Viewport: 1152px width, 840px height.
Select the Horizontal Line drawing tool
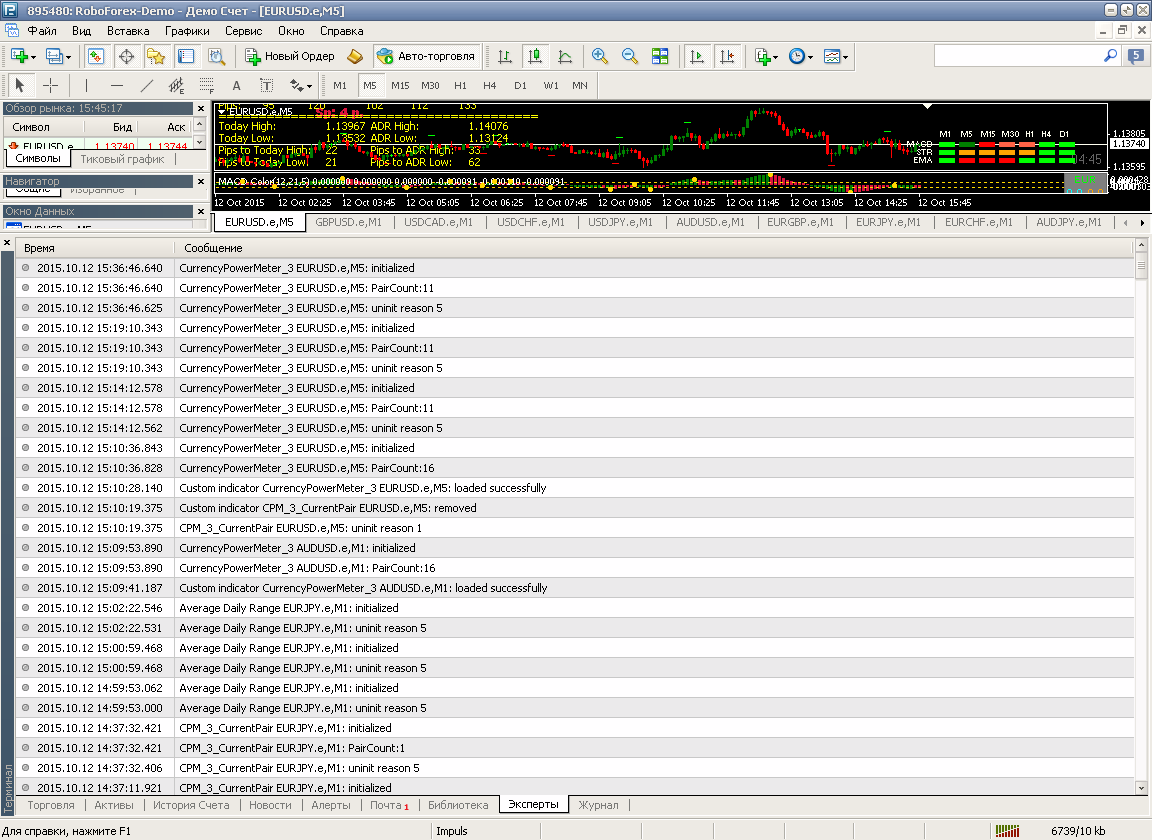click(x=116, y=85)
